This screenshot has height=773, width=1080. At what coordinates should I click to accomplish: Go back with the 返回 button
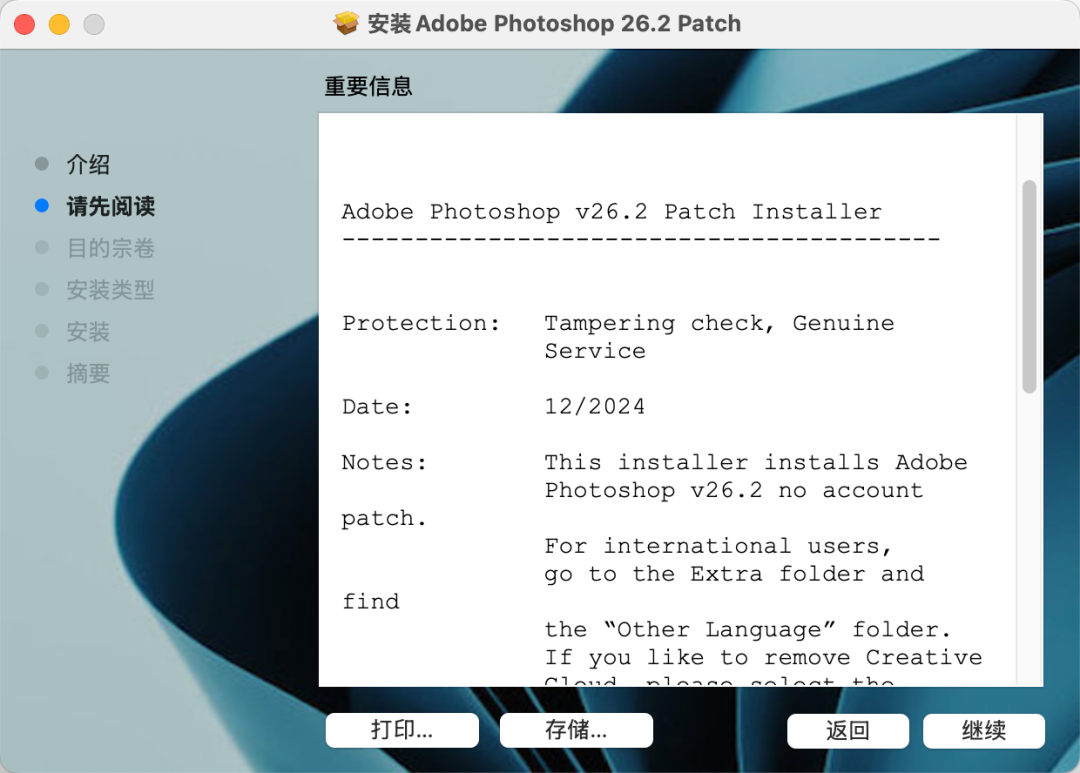(x=848, y=731)
